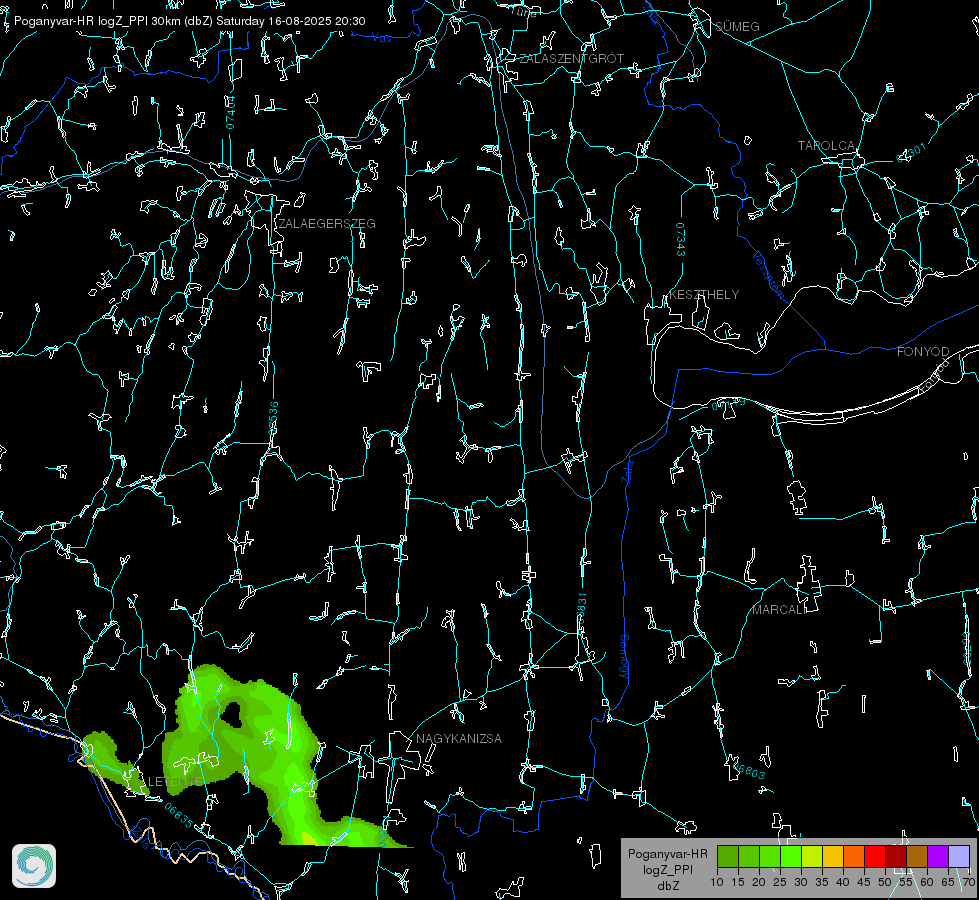The width and height of the screenshot is (979, 900).
Task: Pick the bright red 45-50 dBZ swatch
Action: coord(875,856)
